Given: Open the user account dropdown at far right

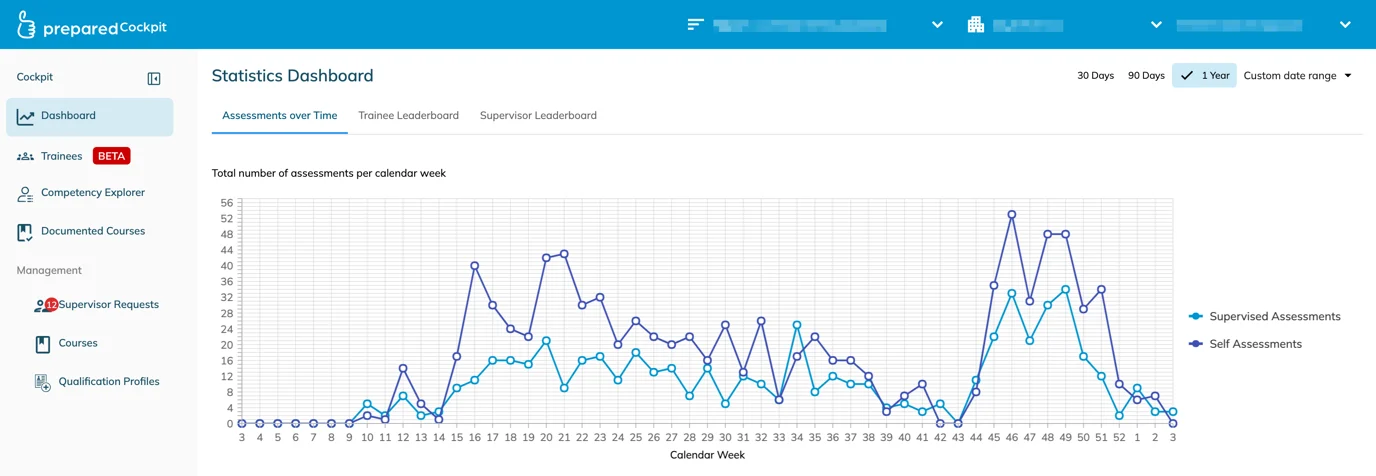Looking at the screenshot, I should coord(1345,25).
